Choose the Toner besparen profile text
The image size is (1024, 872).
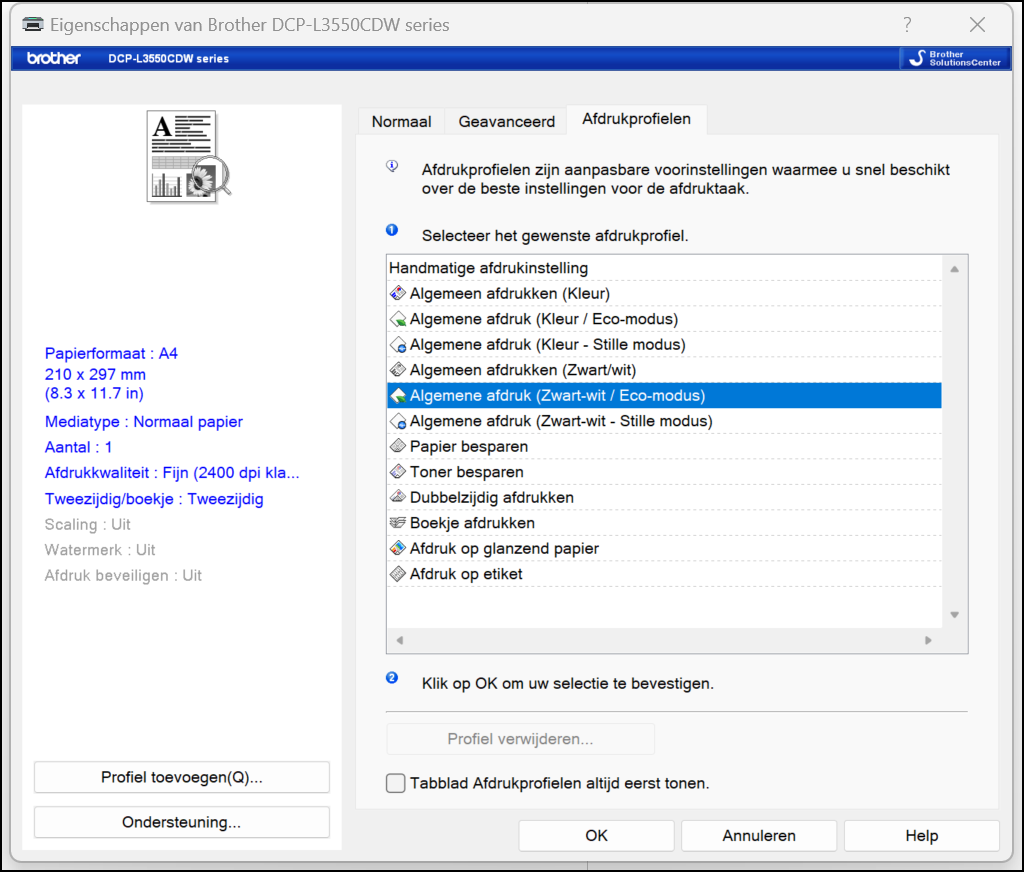(x=467, y=472)
